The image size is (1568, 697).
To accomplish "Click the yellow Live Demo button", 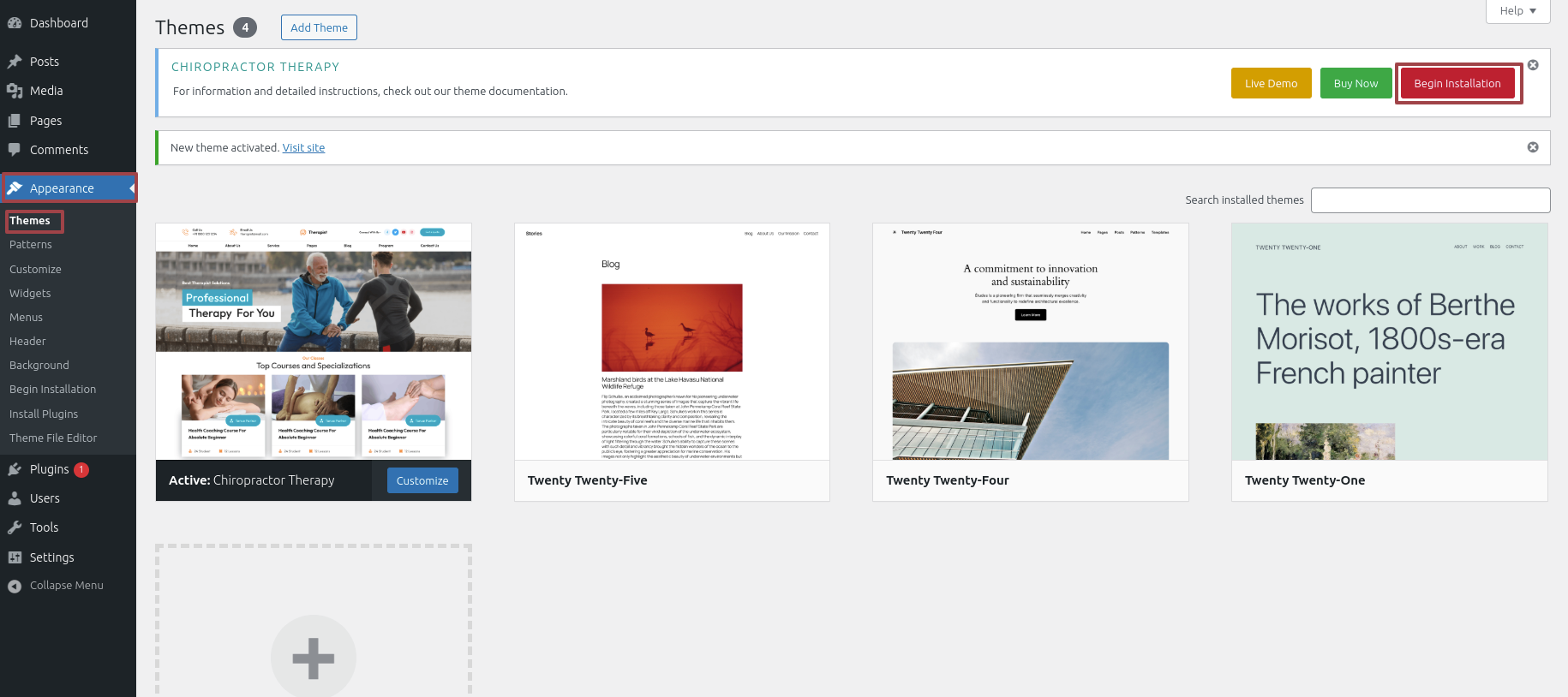I will point(1272,83).
